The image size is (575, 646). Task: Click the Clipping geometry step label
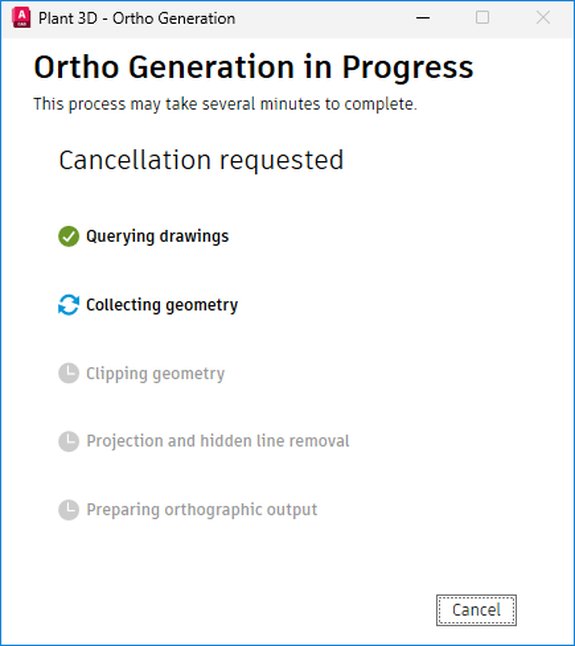pyautogui.click(x=155, y=374)
